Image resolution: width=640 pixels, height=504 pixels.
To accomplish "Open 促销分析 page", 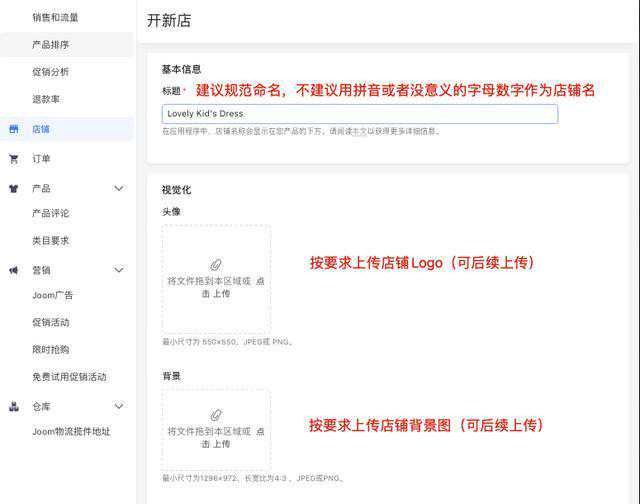I will pyautogui.click(x=51, y=72).
